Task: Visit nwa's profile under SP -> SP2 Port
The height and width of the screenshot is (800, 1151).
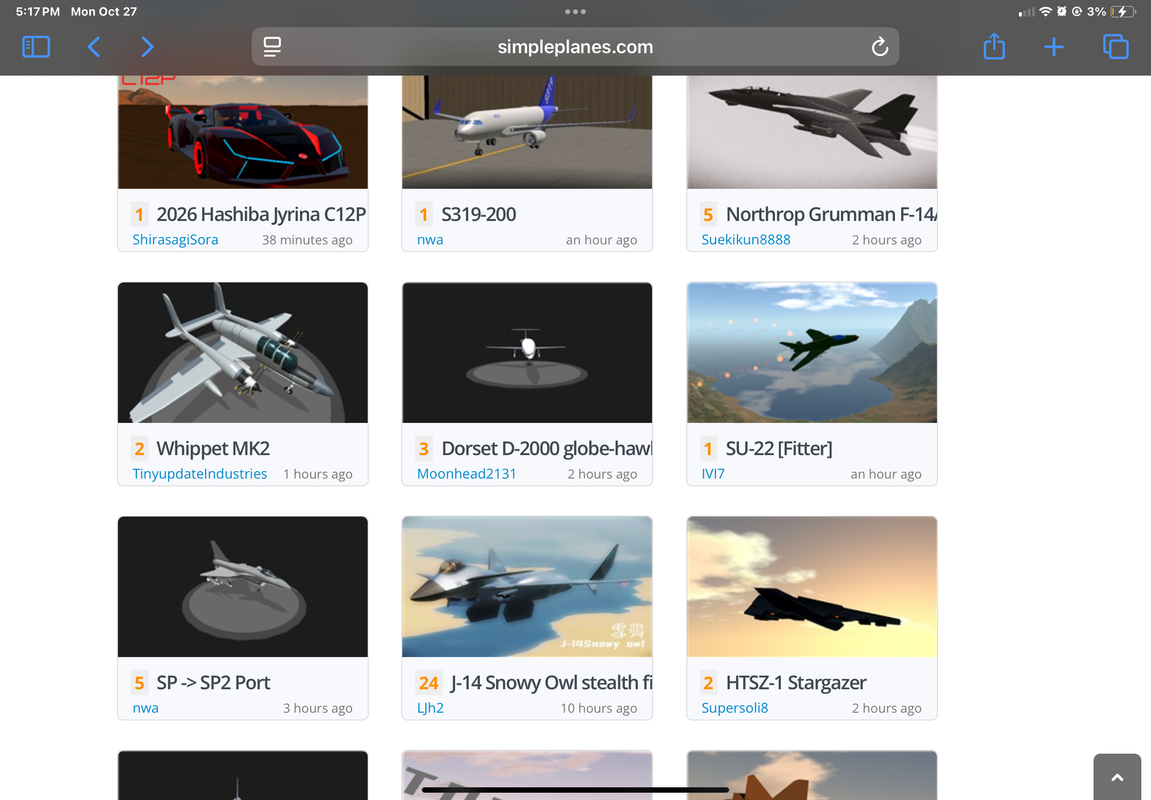Action: coord(145,708)
